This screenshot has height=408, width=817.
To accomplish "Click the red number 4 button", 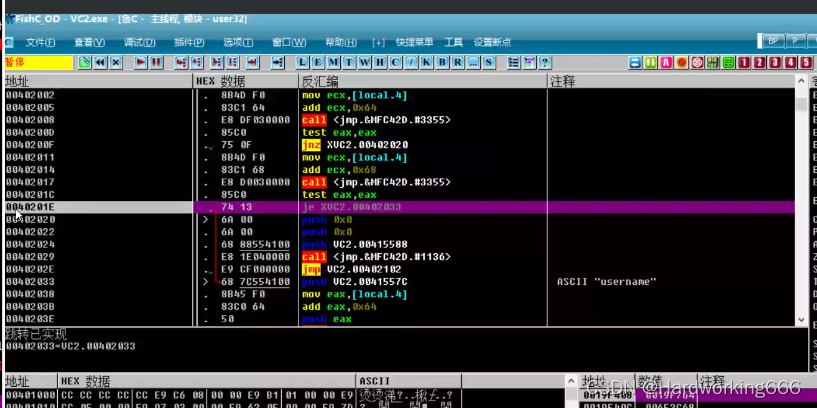I will click(x=791, y=63).
